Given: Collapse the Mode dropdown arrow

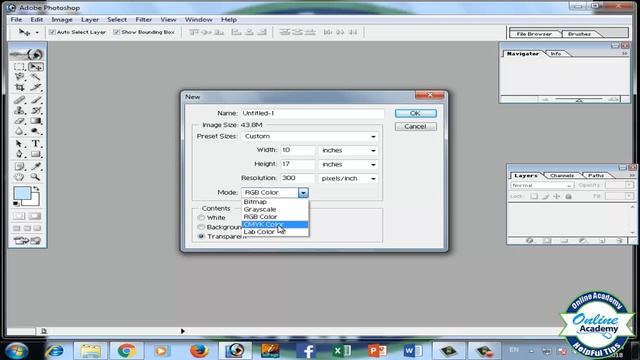Looking at the screenshot, I should point(303,192).
